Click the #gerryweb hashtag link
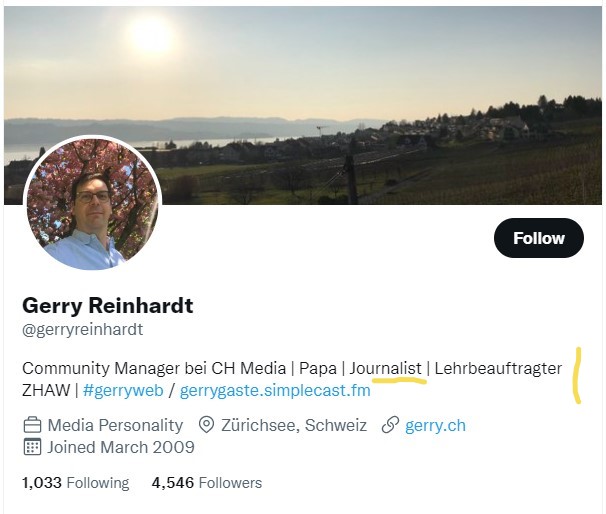Viewport: 606px width, 514px height. point(123,390)
